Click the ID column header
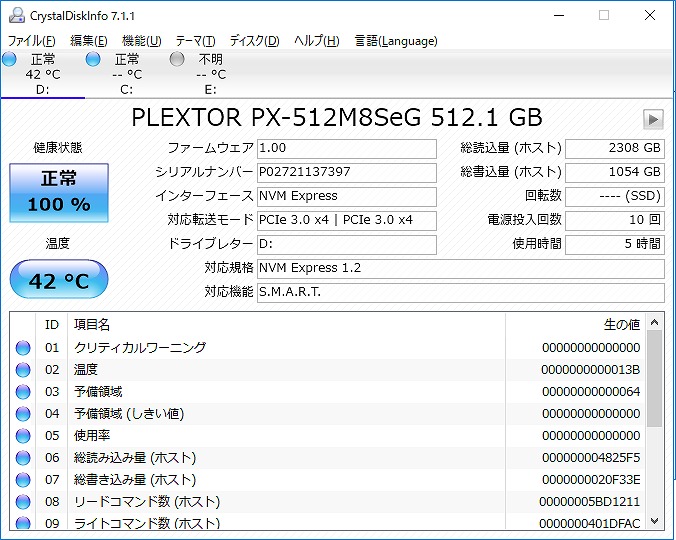This screenshot has height=540, width=676. (x=52, y=325)
